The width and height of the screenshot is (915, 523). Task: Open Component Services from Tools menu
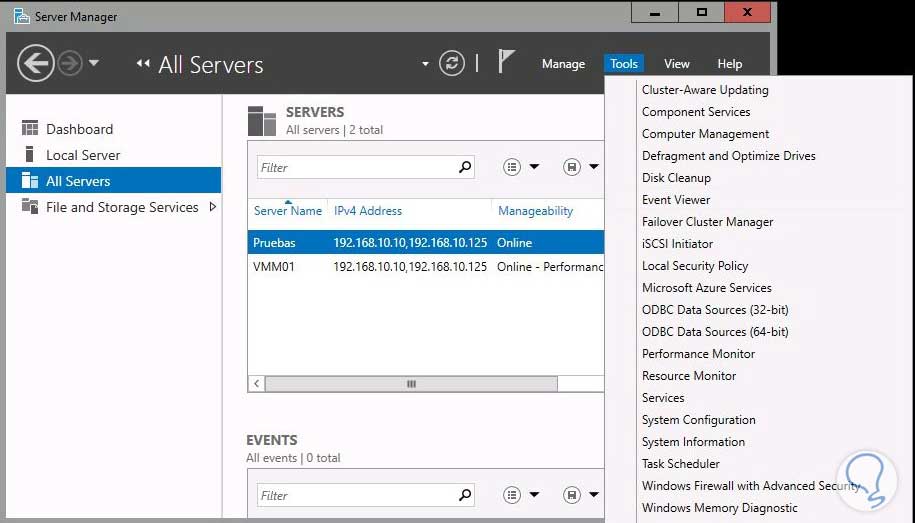[x=696, y=111]
